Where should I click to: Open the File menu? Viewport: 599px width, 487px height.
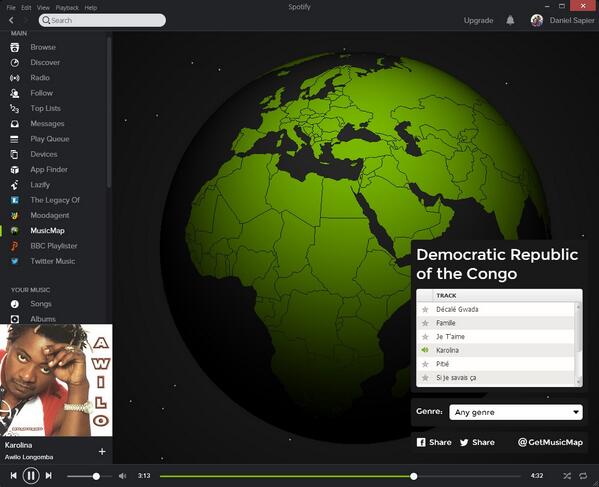[x=11, y=8]
